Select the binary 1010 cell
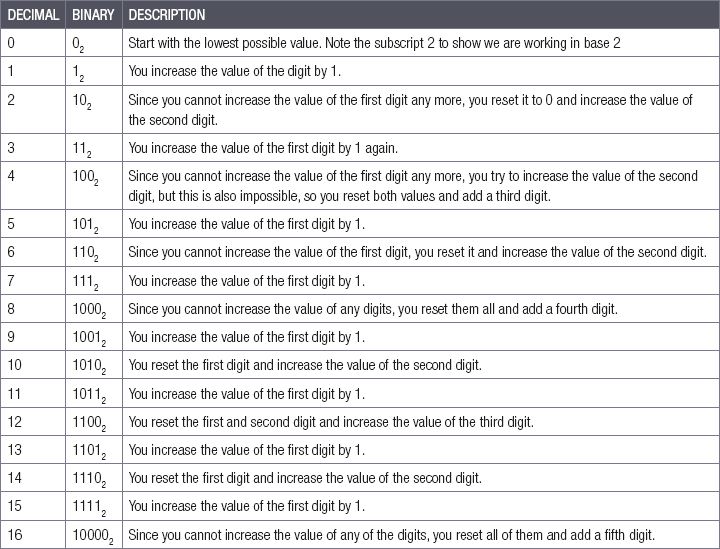This screenshot has height=549, width=720. click(89, 366)
